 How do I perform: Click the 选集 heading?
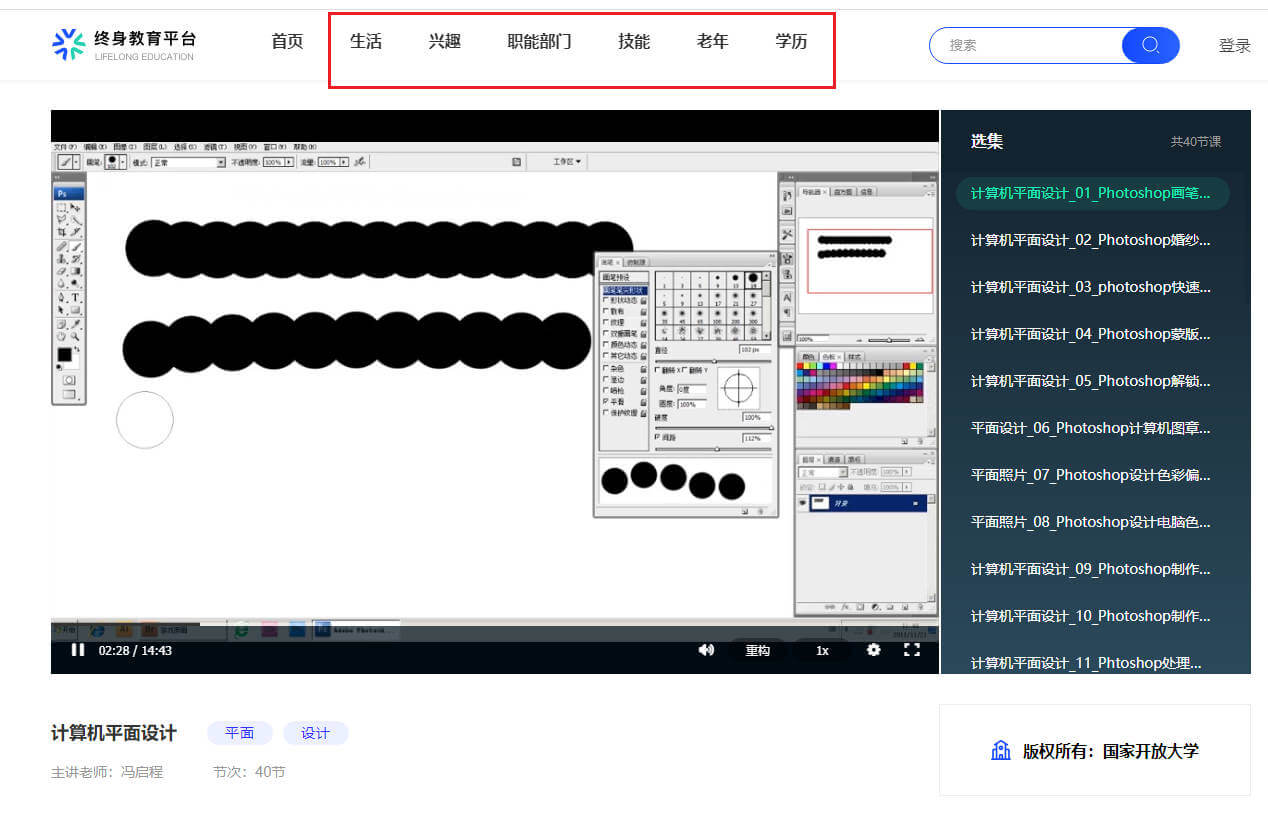987,141
